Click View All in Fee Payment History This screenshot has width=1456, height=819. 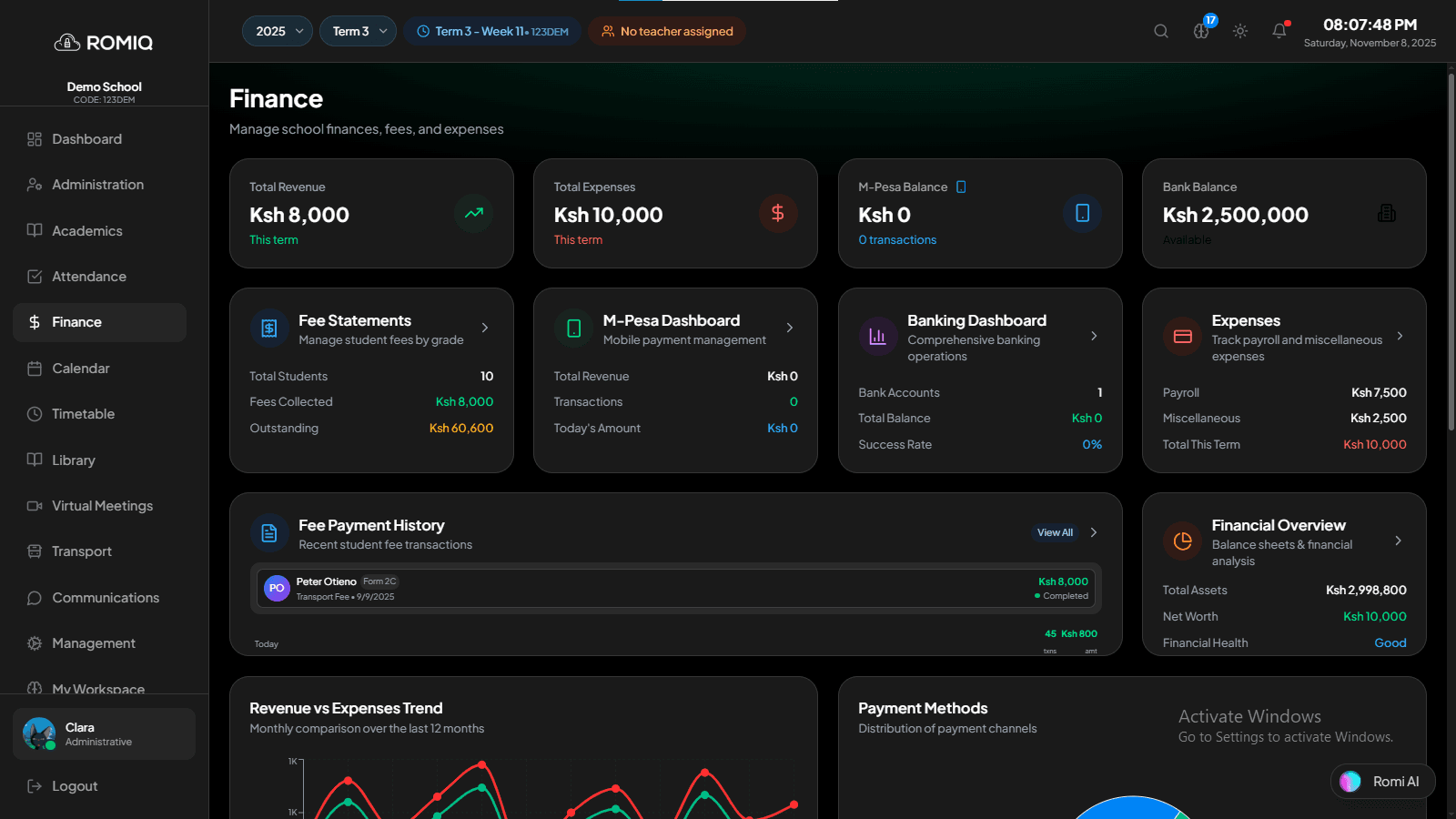[1055, 532]
